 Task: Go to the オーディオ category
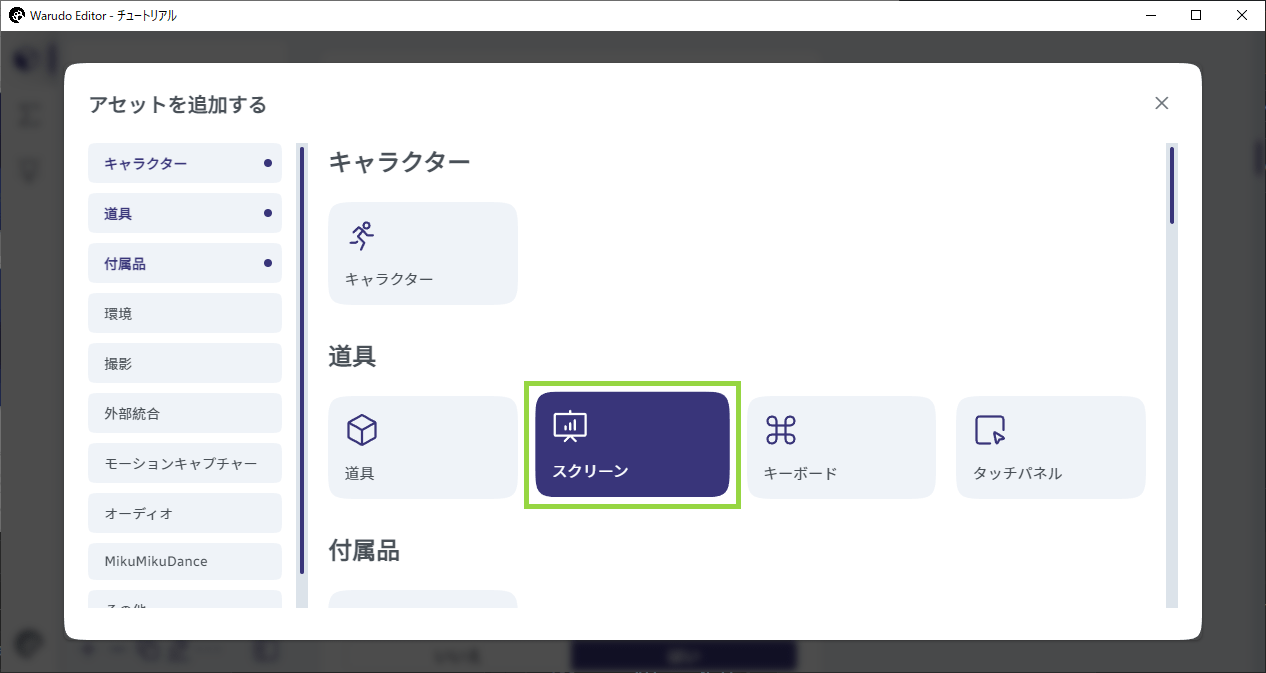[x=185, y=513]
